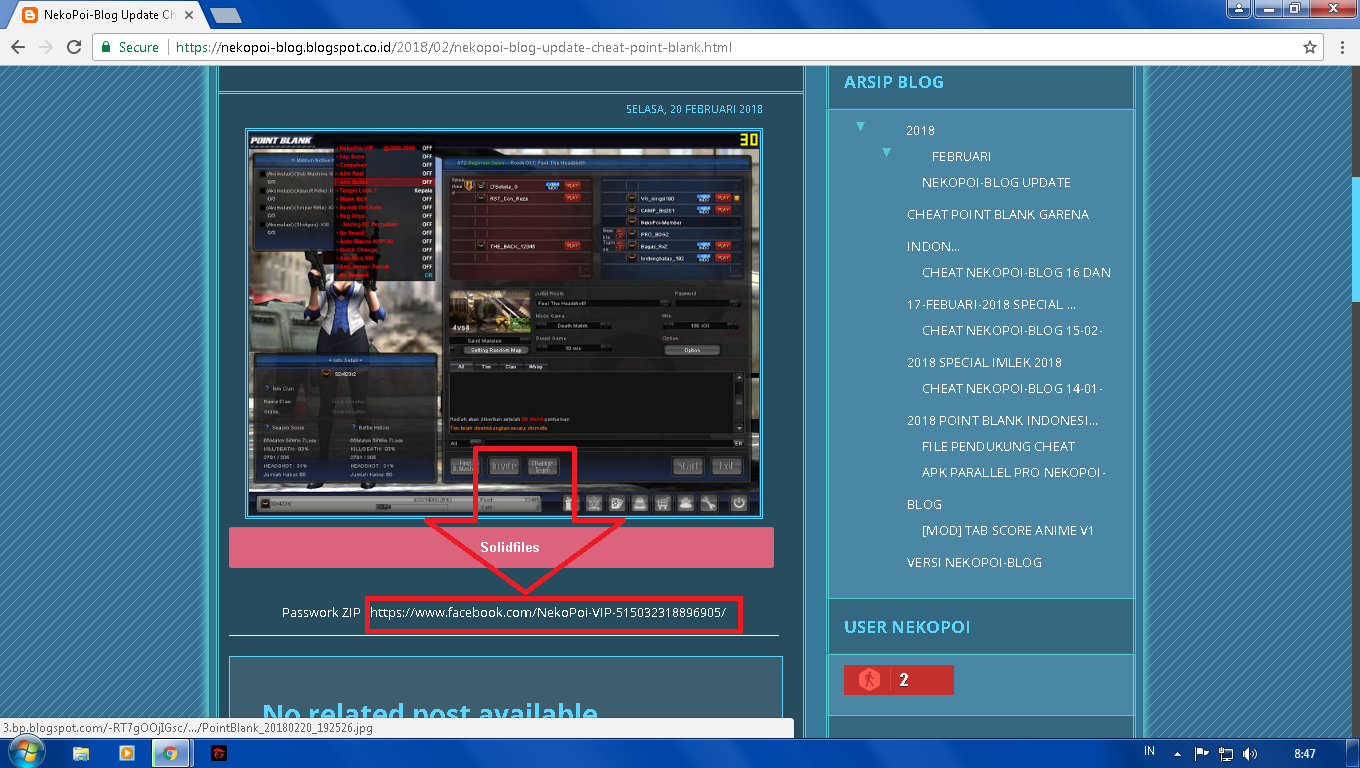Open game settings via the wrench icon
1360x768 pixels.
pyautogui.click(x=708, y=503)
